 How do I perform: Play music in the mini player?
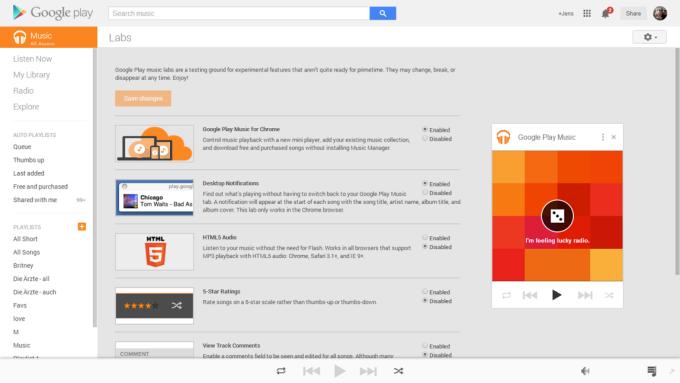pos(557,295)
